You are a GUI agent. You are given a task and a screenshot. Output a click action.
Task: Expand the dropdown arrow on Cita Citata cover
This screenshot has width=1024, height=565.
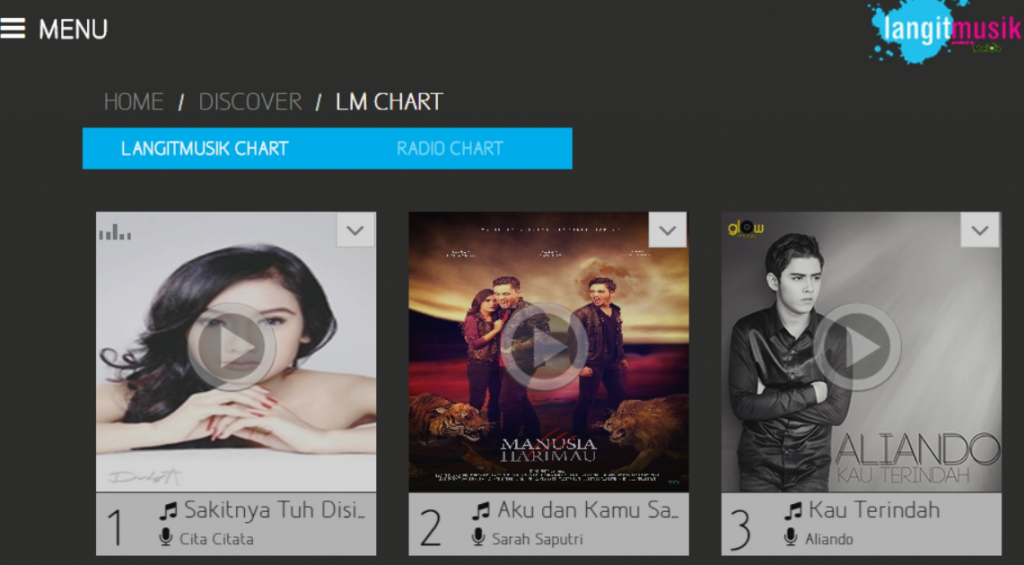tap(355, 230)
